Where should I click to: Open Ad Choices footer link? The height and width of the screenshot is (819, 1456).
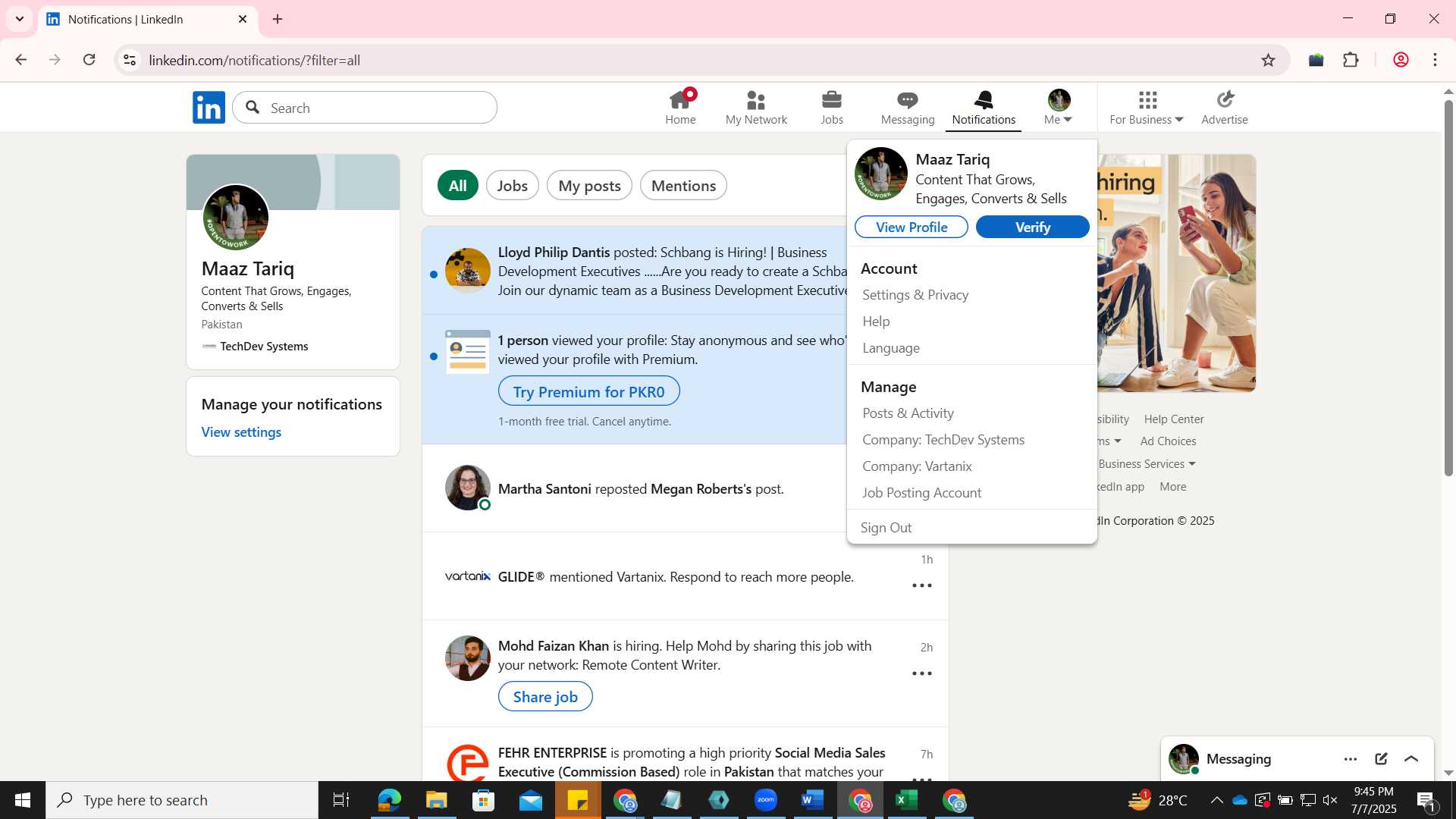pyautogui.click(x=1168, y=441)
